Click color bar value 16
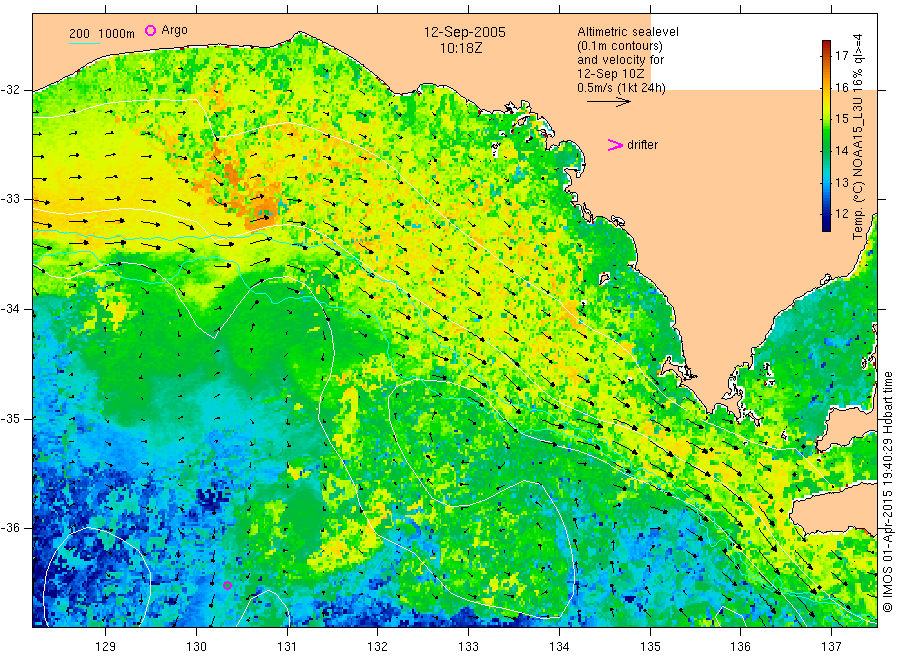This screenshot has height=660, width=900. tap(841, 88)
